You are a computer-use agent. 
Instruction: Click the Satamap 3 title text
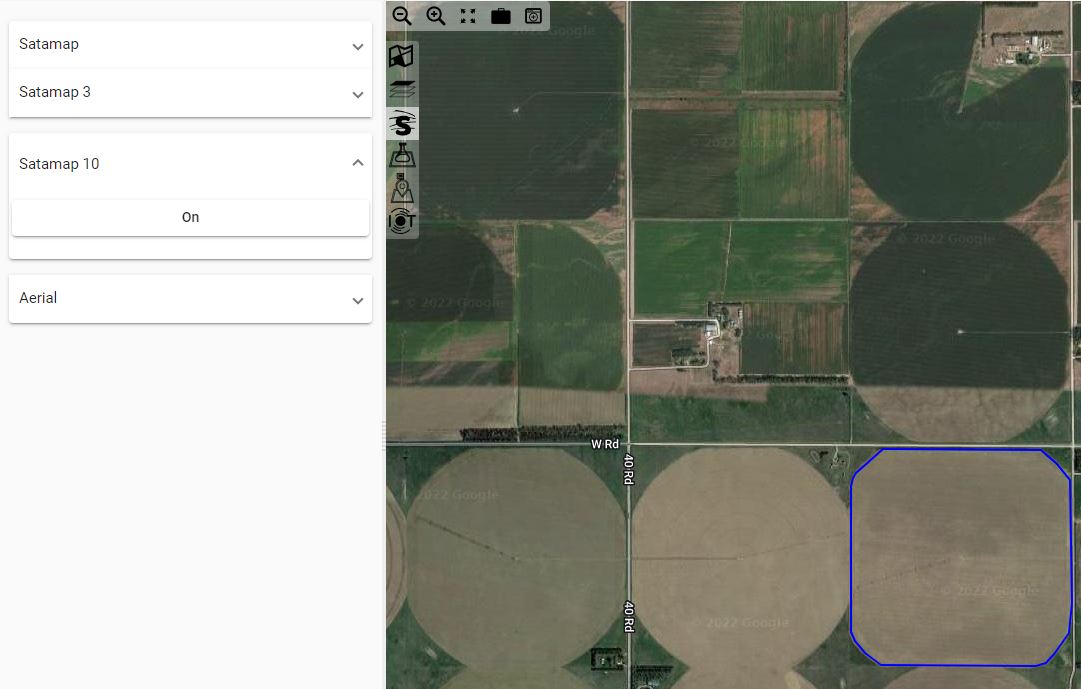(55, 92)
